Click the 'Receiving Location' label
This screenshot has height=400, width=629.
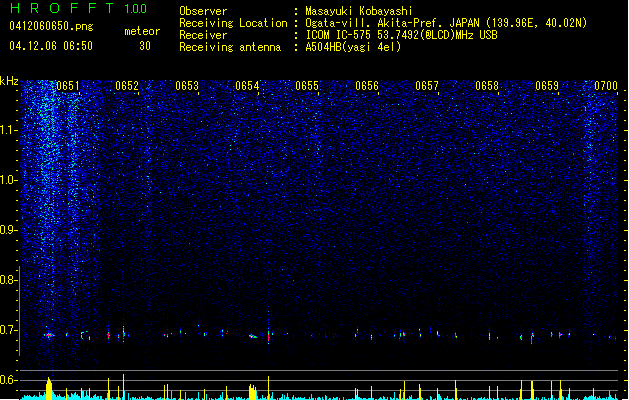click(233, 23)
